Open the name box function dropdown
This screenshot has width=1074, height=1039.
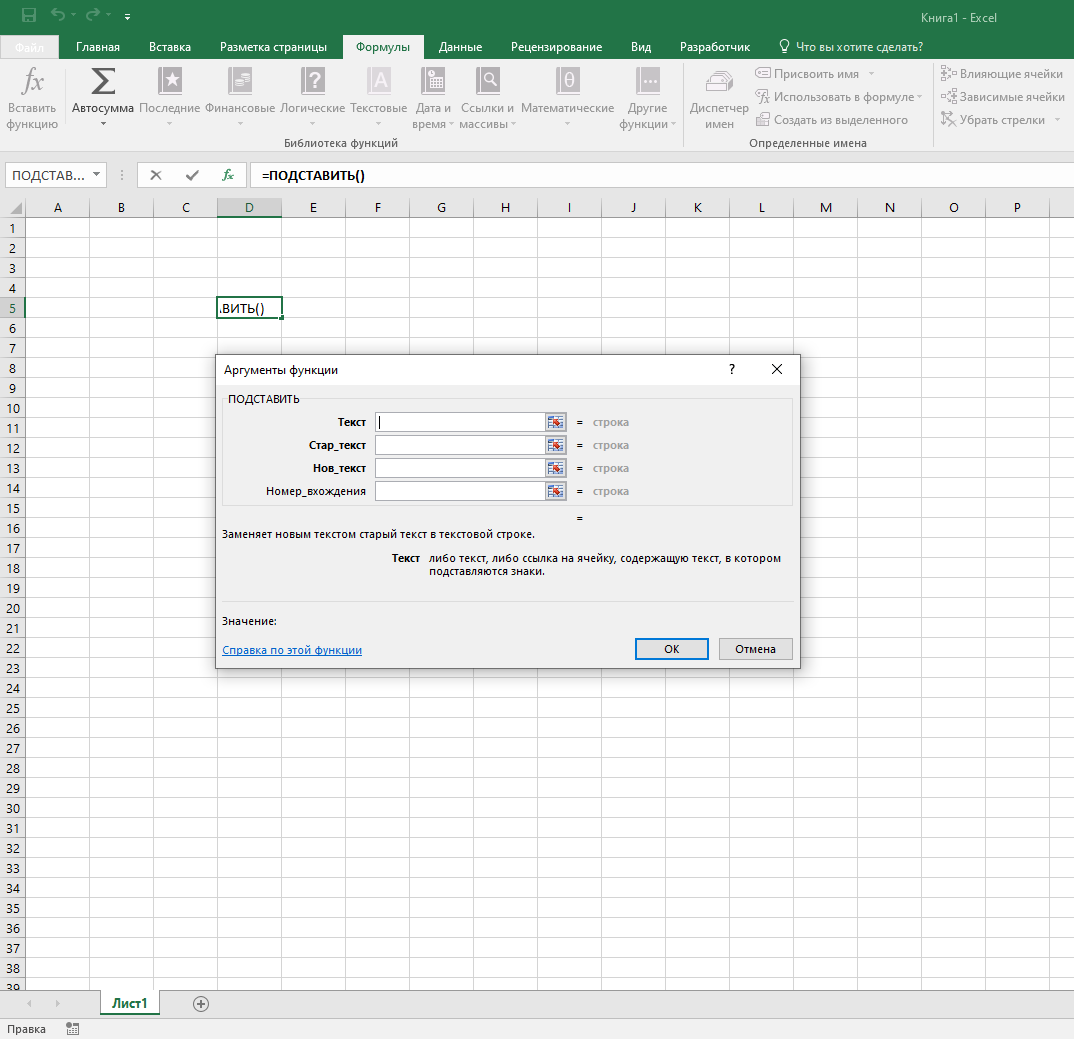pyautogui.click(x=97, y=175)
